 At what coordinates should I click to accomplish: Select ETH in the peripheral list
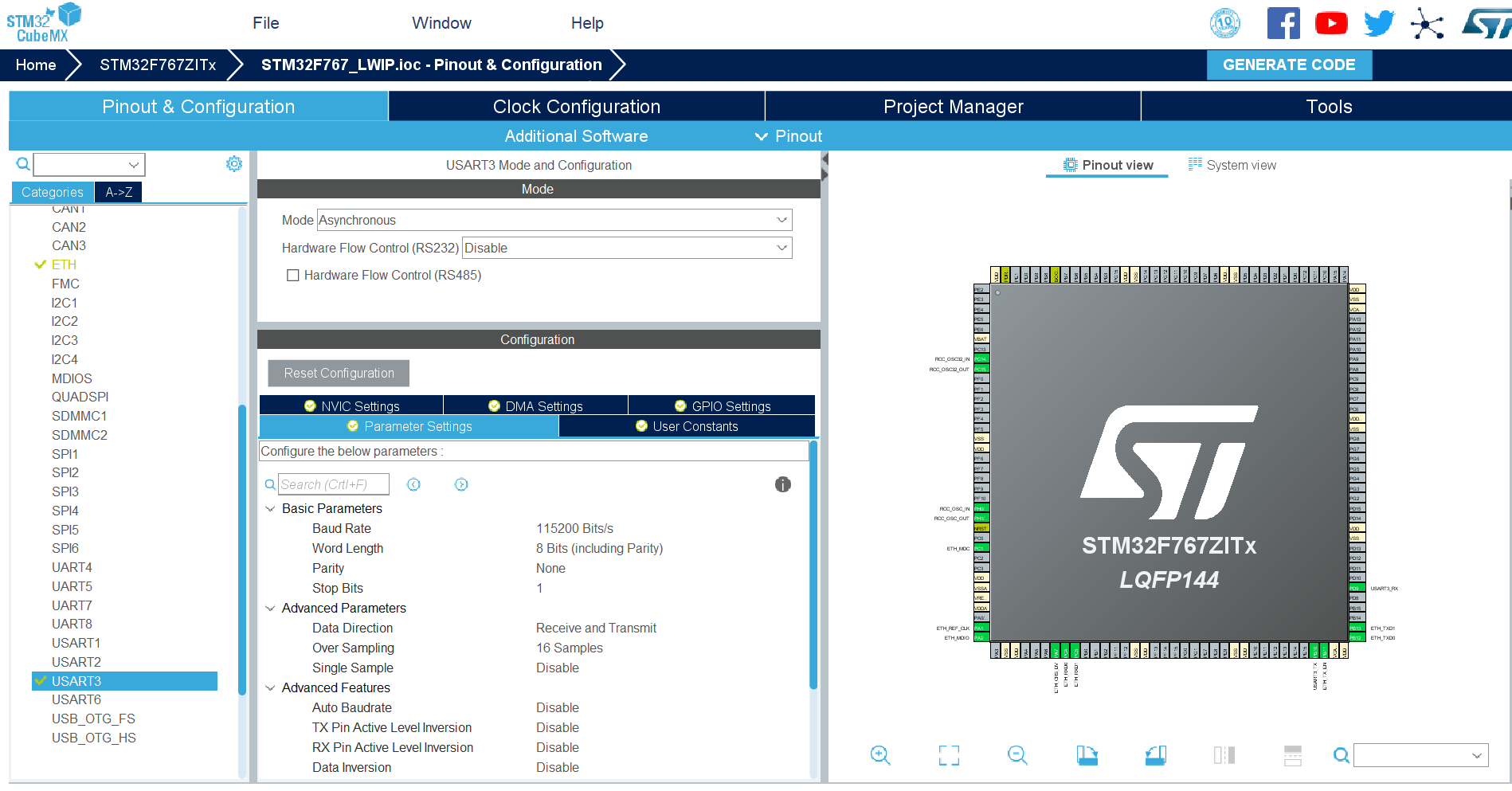click(x=64, y=264)
